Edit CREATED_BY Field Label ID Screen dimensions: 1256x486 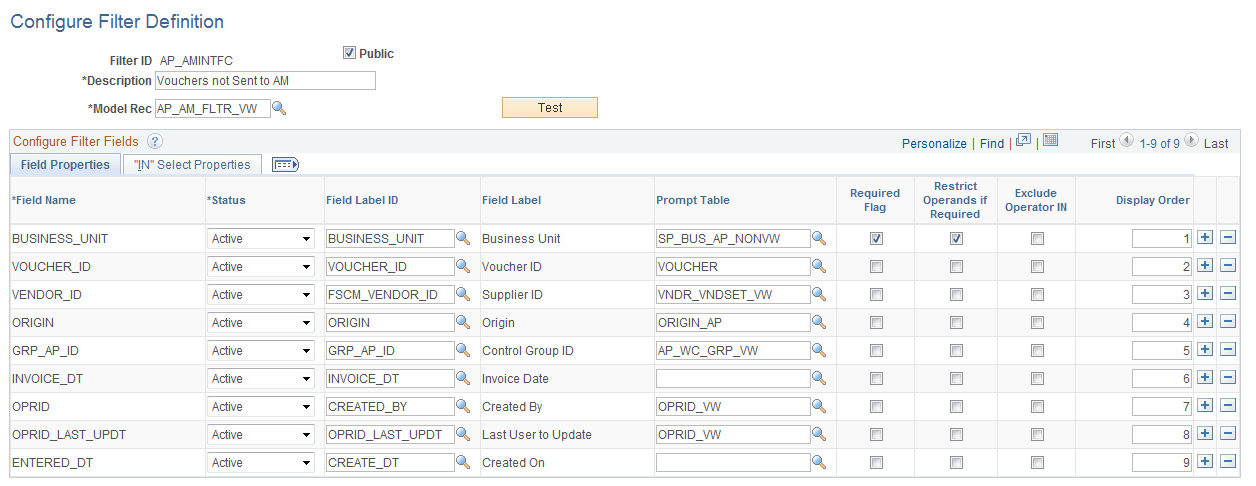390,407
